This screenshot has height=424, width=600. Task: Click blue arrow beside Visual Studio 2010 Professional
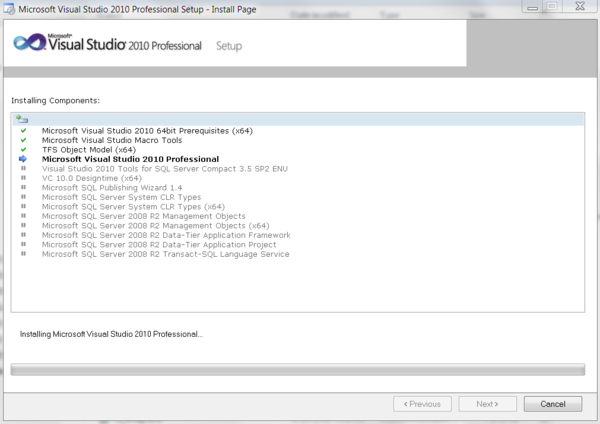[x=23, y=159]
